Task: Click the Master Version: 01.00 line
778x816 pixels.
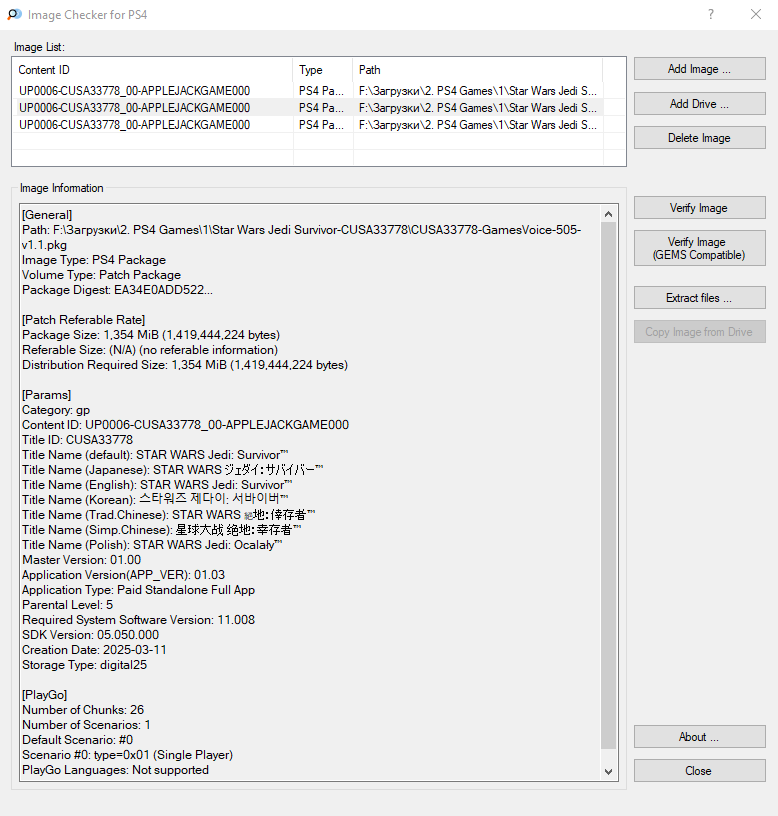Action: point(82,560)
